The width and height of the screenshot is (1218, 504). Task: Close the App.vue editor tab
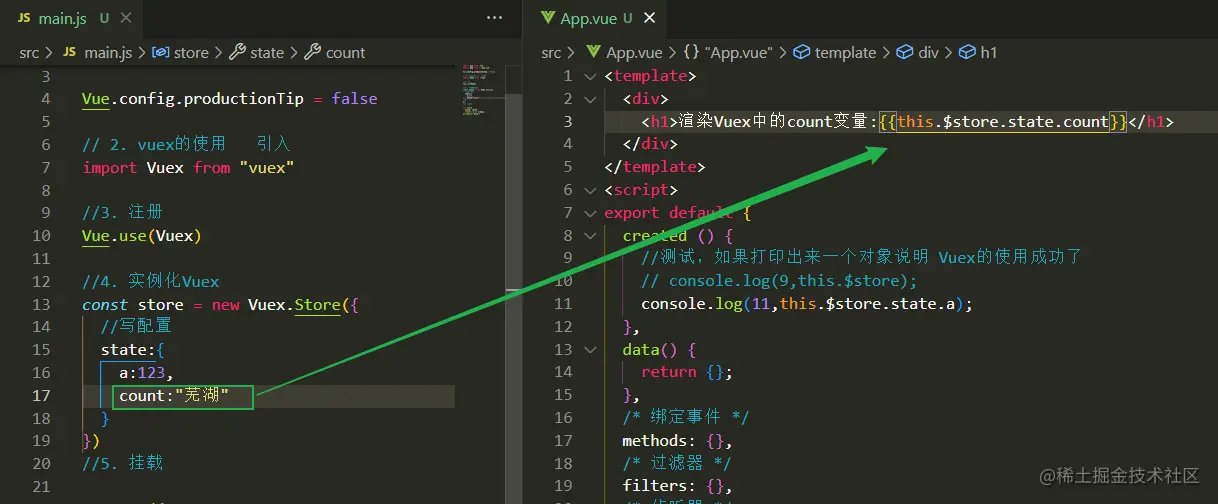tap(650, 18)
